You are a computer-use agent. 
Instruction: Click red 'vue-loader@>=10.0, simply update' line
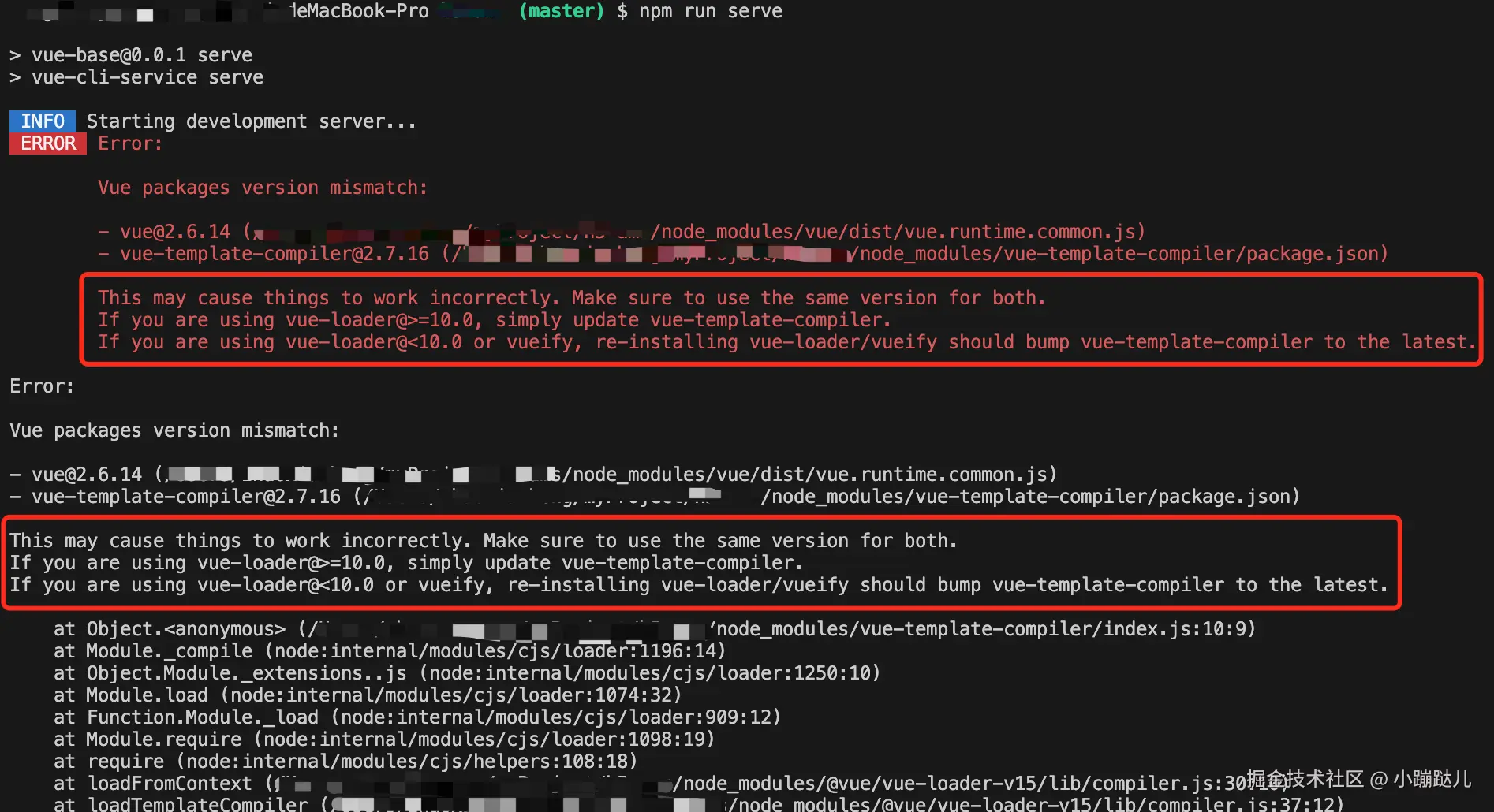[495, 320]
